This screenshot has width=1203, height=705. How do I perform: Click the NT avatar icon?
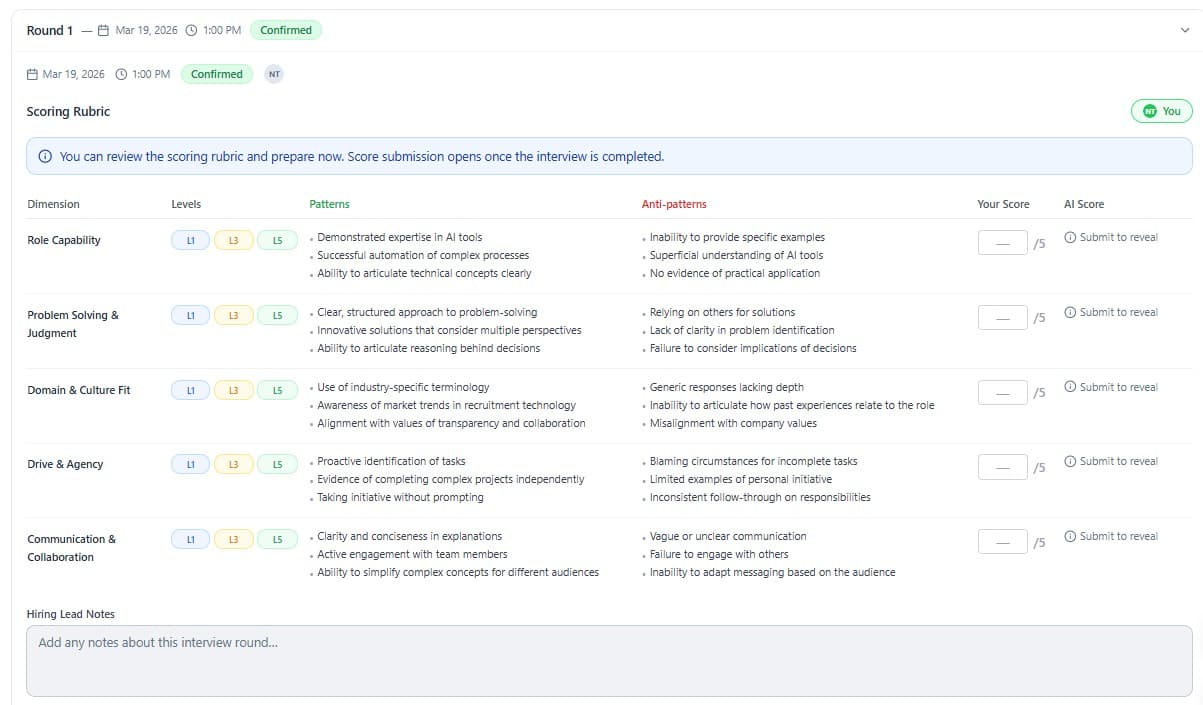pos(273,73)
